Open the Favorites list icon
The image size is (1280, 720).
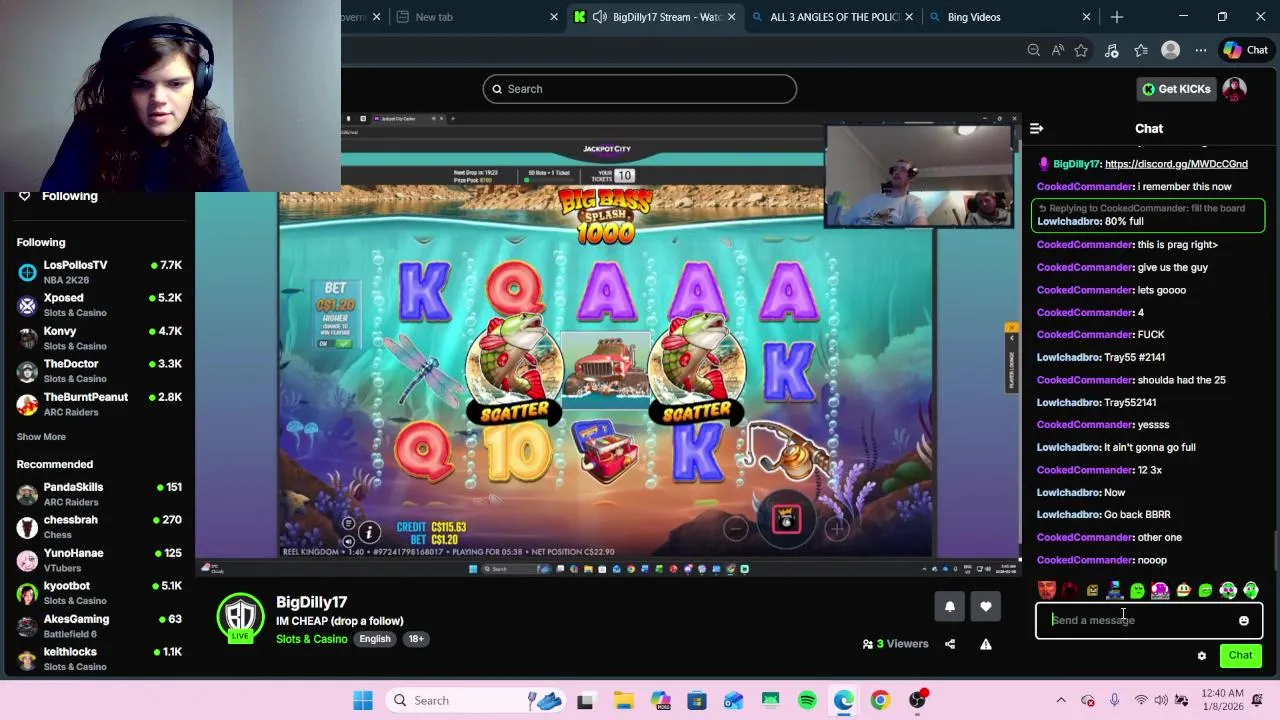point(1141,50)
